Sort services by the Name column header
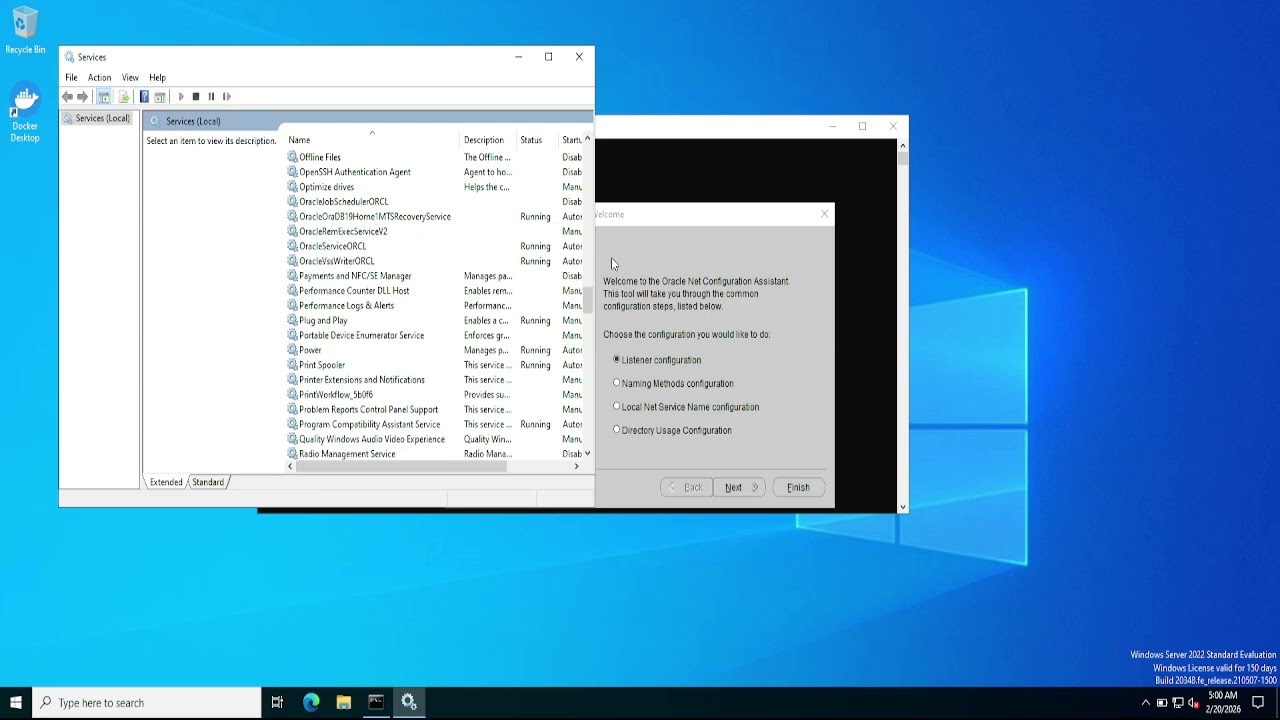 (x=372, y=140)
